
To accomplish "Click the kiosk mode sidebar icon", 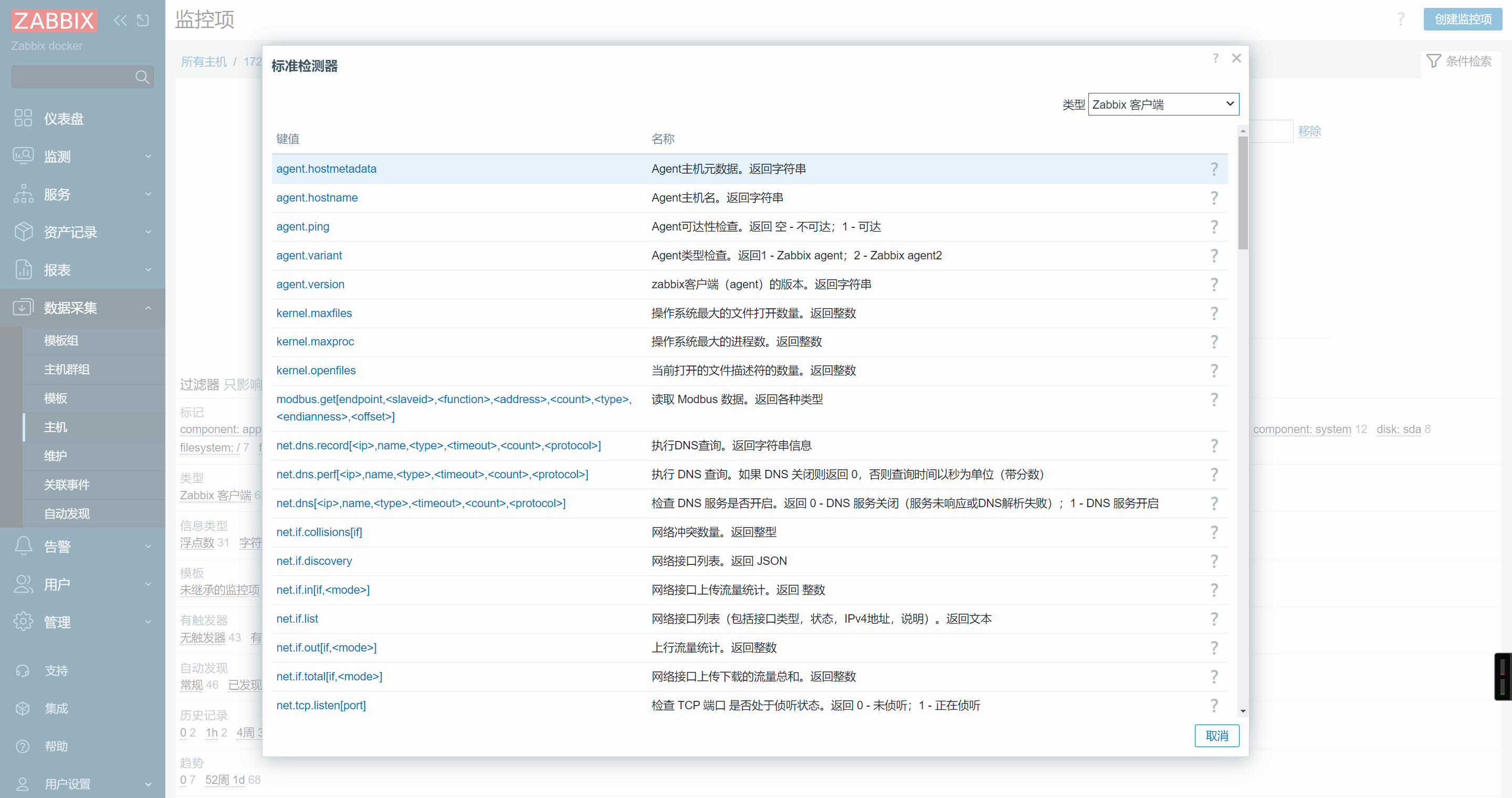I will [143, 20].
